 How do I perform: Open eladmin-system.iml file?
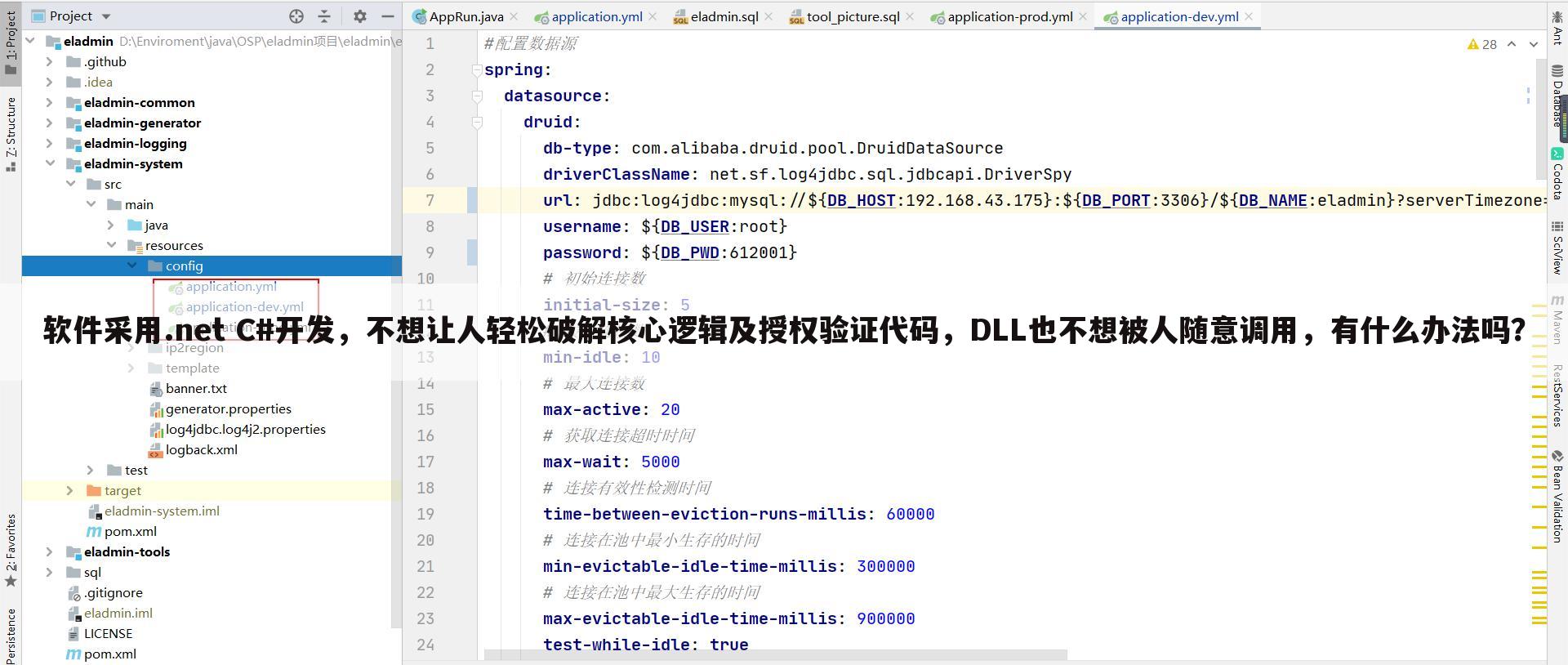point(162,511)
